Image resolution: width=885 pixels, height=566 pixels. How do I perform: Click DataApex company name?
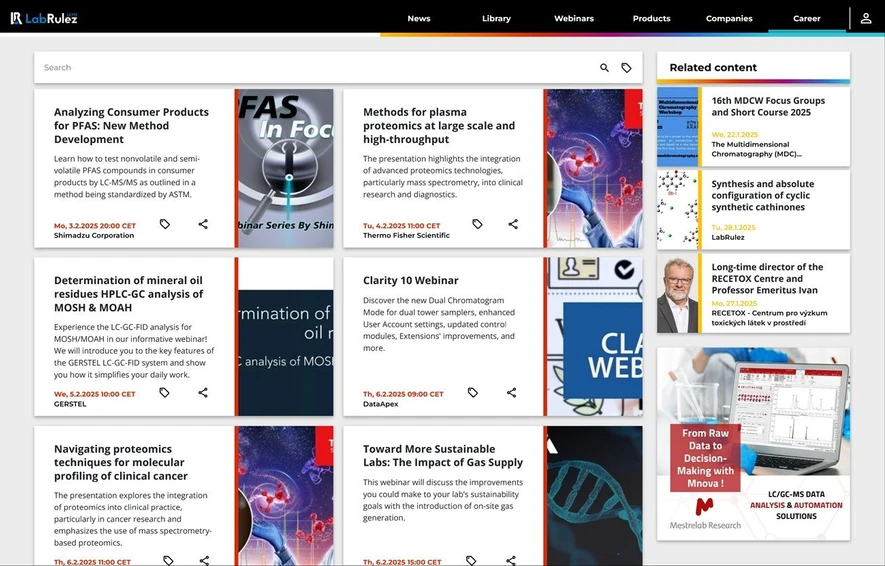380,404
